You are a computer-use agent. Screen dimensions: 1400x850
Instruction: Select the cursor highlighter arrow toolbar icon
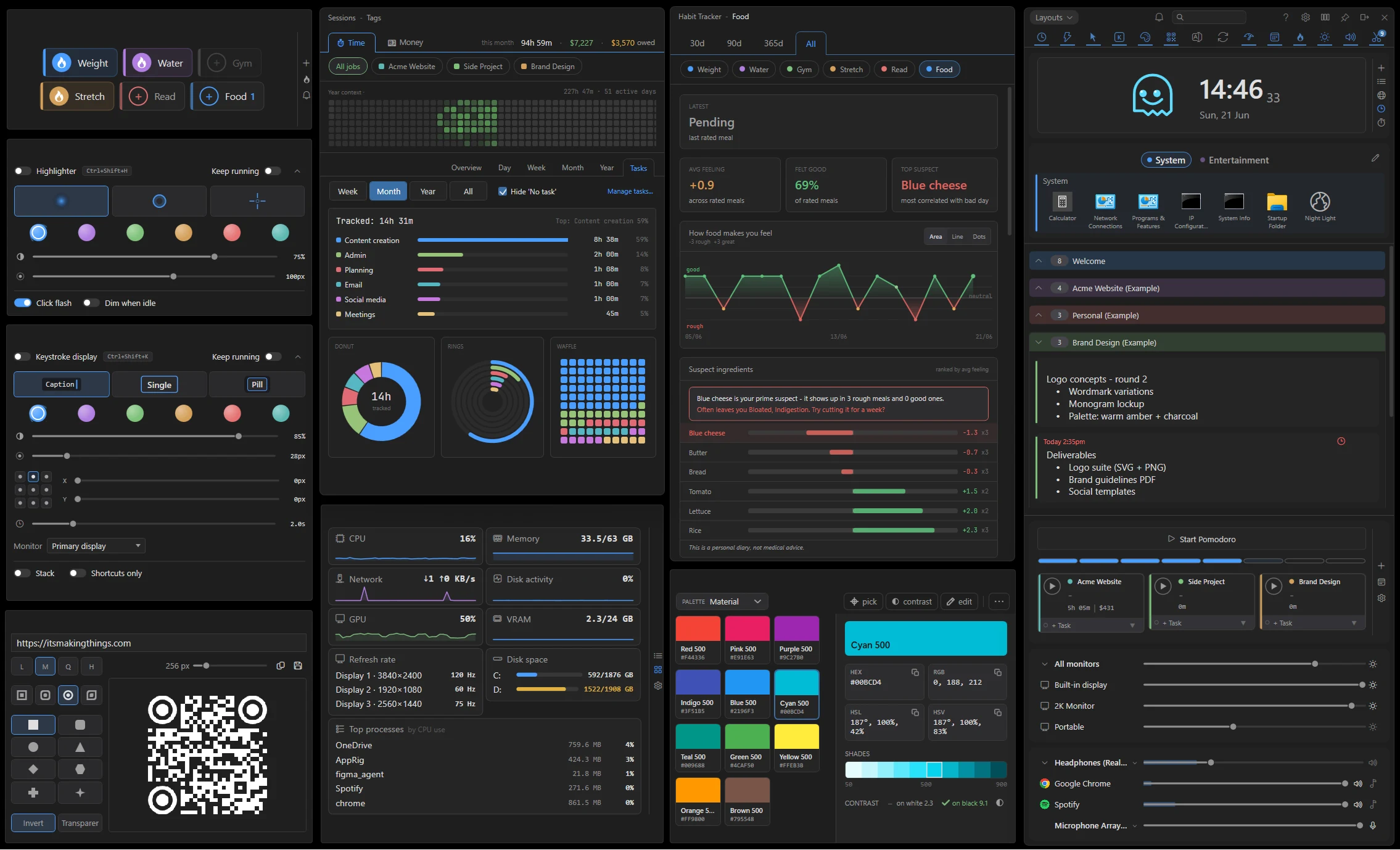pyautogui.click(x=1093, y=37)
